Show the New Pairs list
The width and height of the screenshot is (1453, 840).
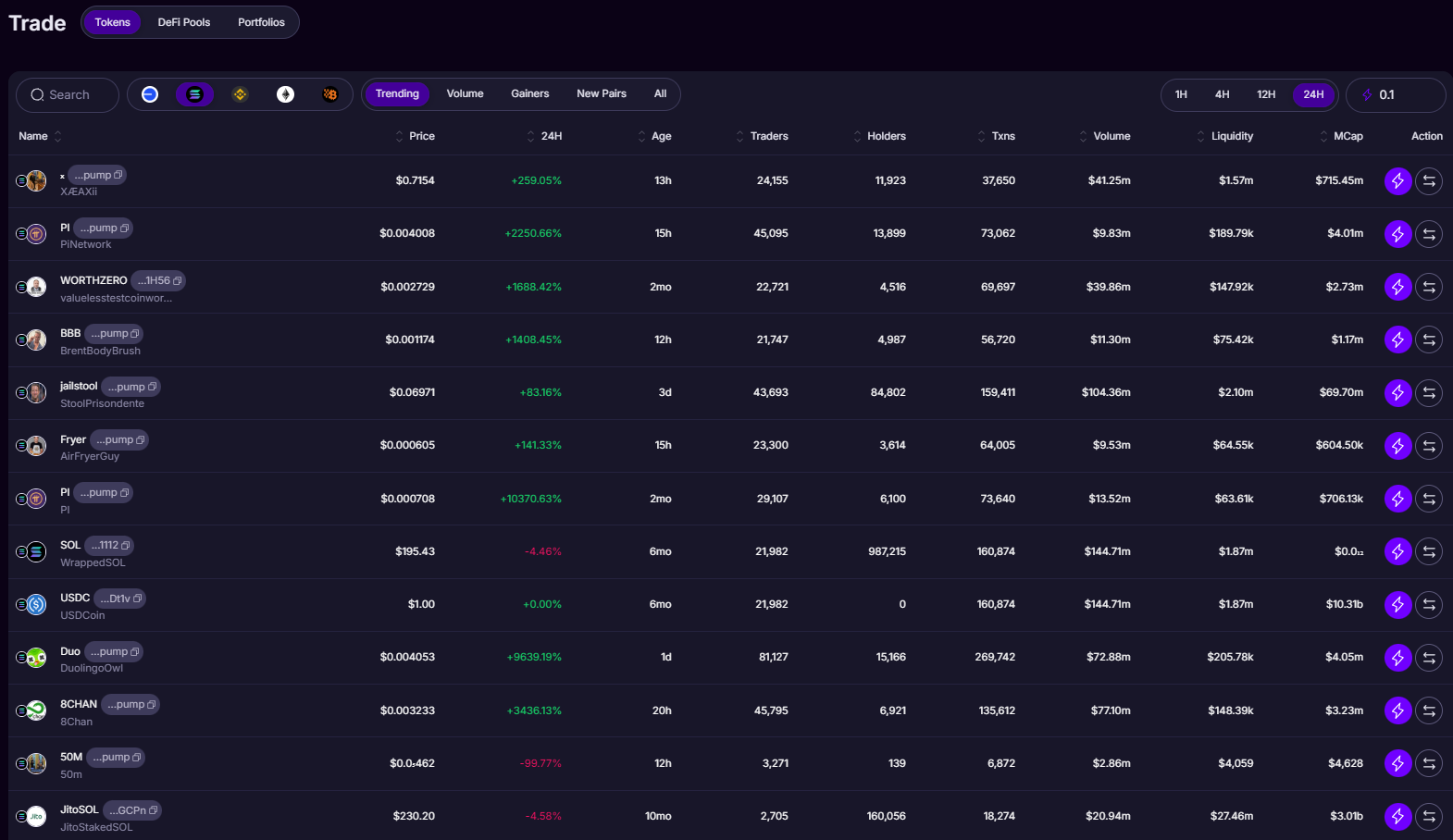pos(602,93)
